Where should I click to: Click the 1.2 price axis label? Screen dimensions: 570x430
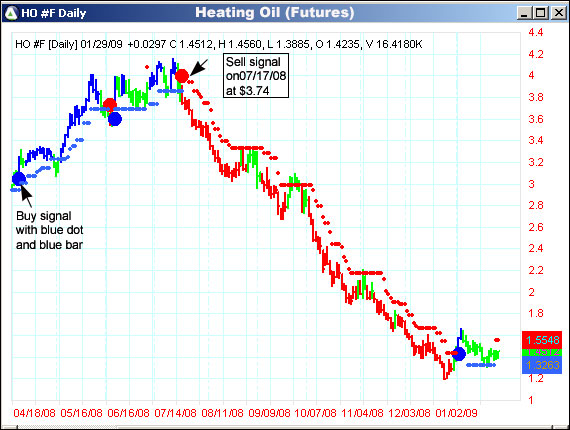(x=535, y=378)
